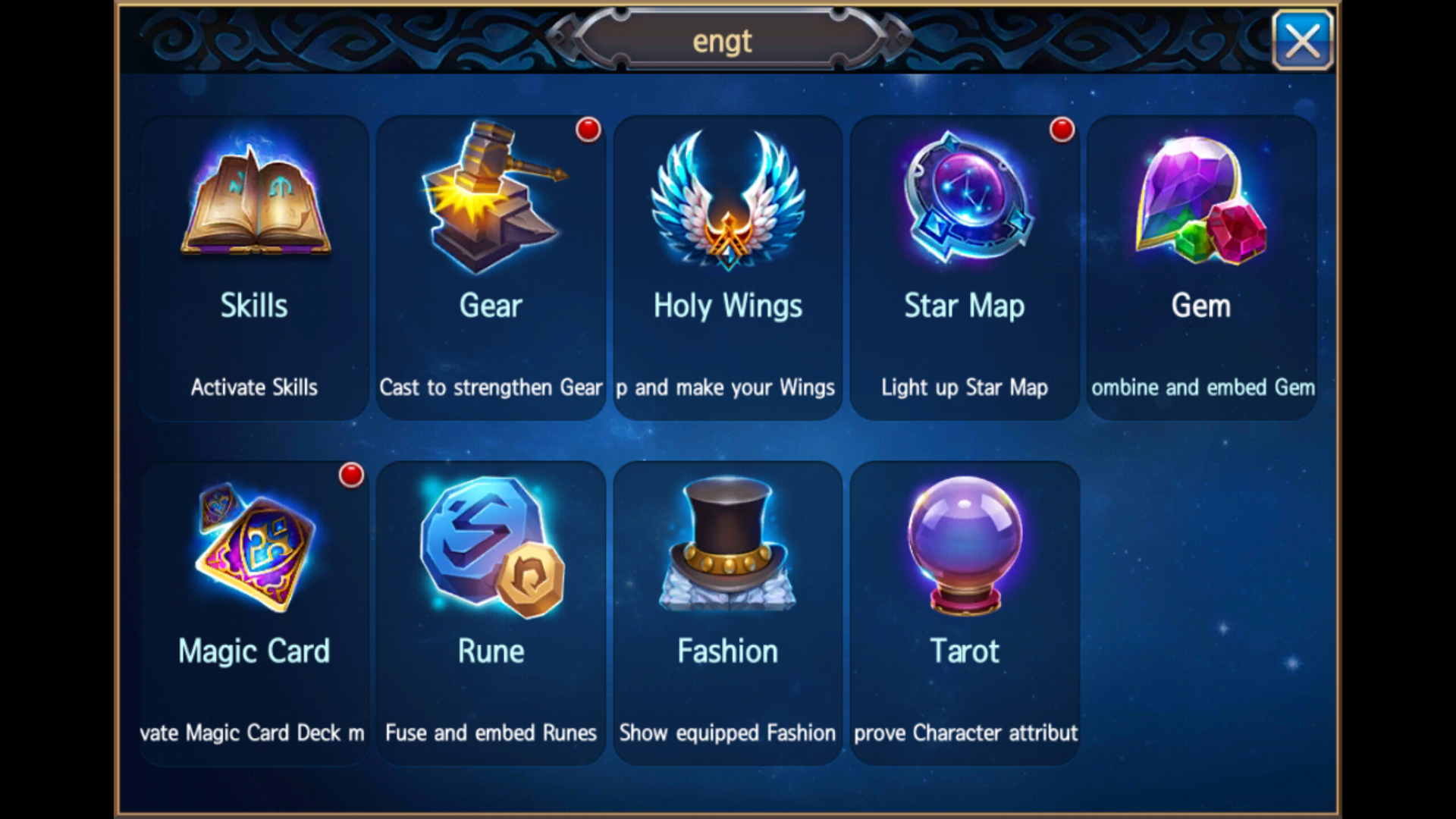Screen dimensions: 1456x819
Task: Click the red notification dot on Star Map
Action: click(1062, 130)
